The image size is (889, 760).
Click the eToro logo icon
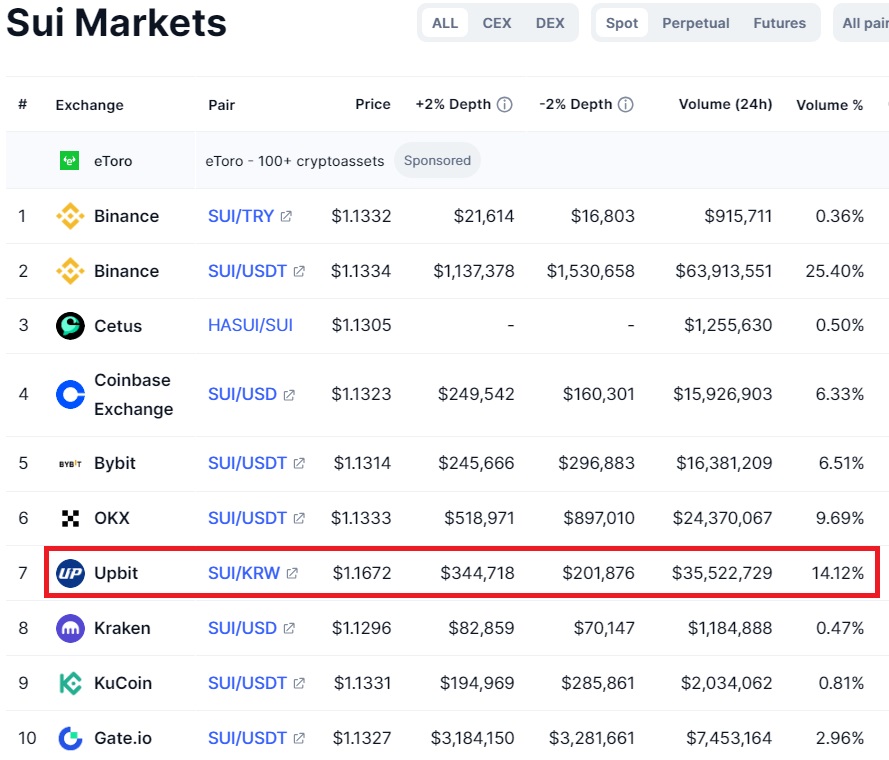69,161
